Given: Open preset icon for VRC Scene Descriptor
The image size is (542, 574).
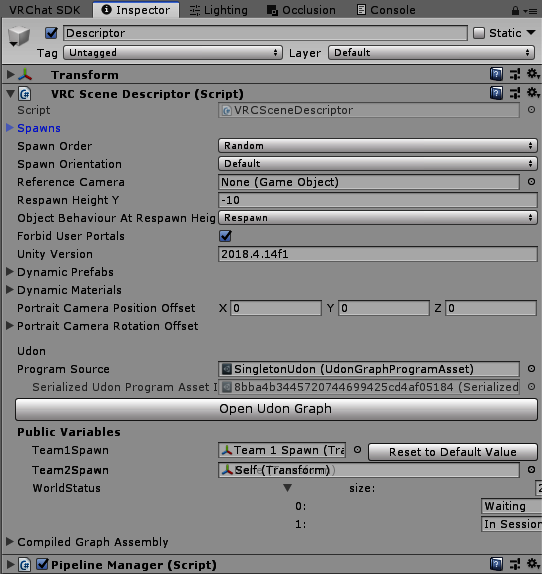Looking at the screenshot, I should tap(515, 93).
